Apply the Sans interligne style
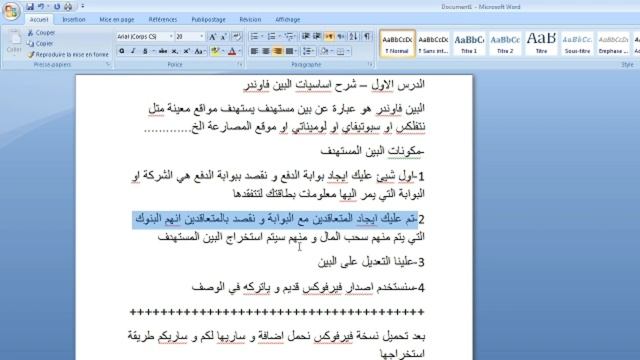 point(433,43)
